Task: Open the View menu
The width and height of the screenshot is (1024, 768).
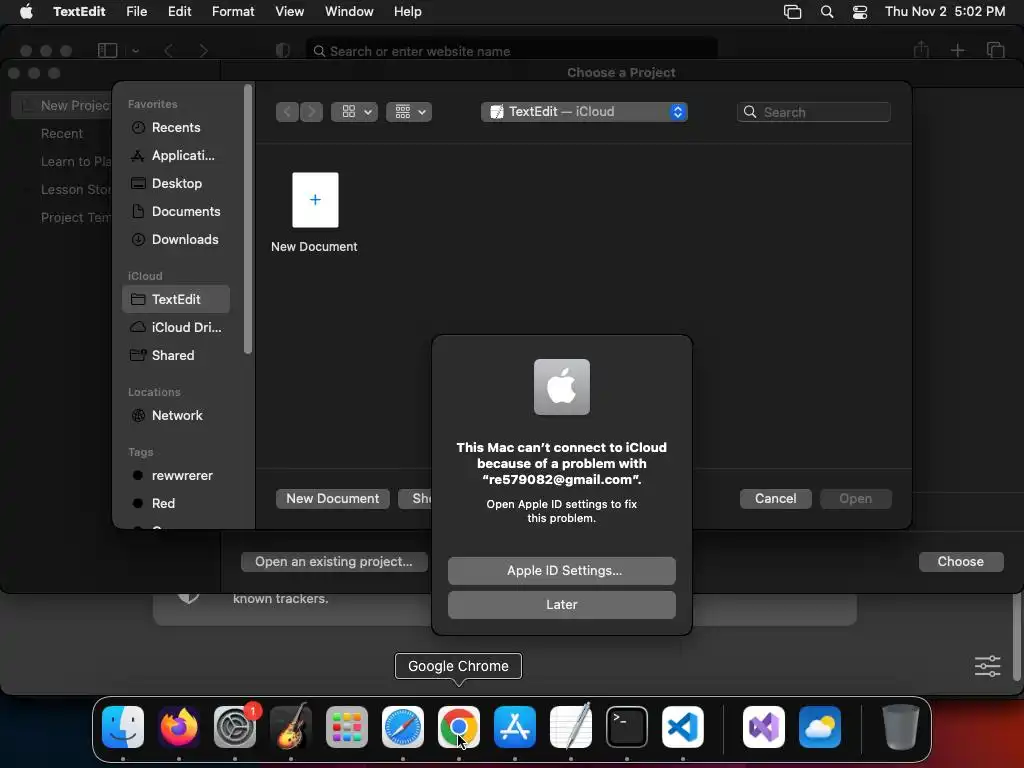Action: click(x=289, y=12)
